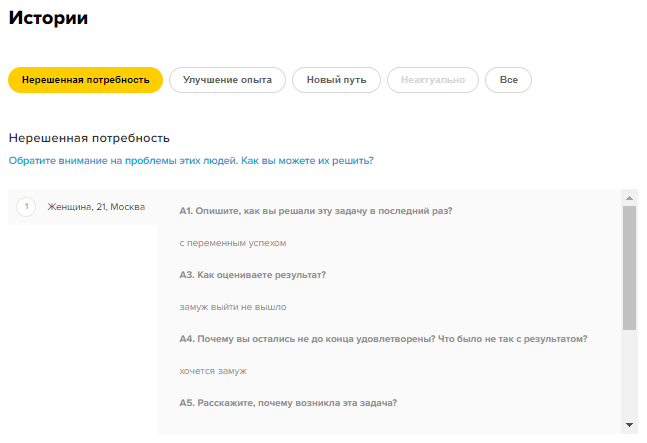Image resolution: width=647 pixels, height=443 pixels.
Task: Click the numbered circle icon 1
Action: (26, 207)
